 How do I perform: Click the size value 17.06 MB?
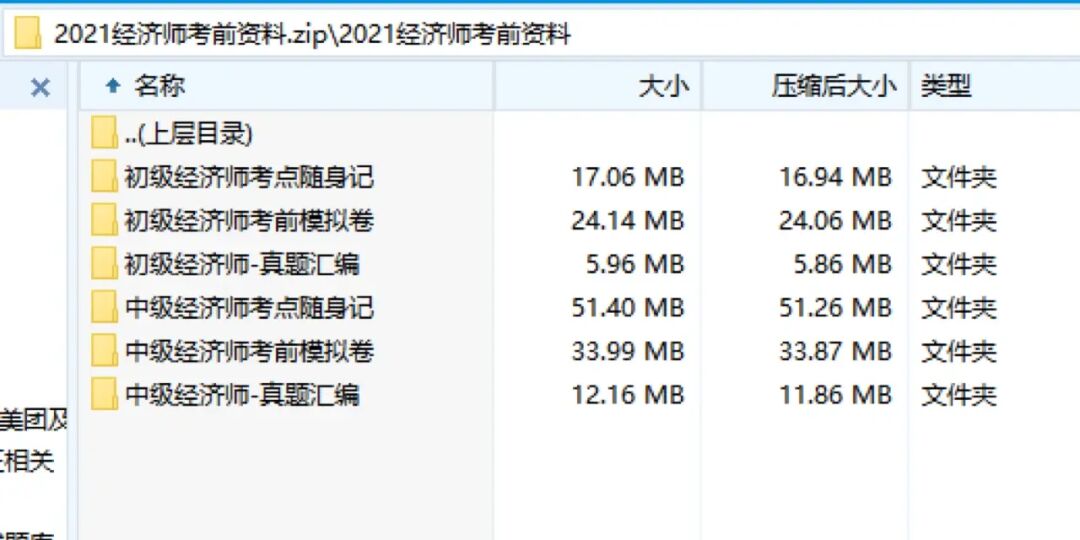click(x=627, y=178)
